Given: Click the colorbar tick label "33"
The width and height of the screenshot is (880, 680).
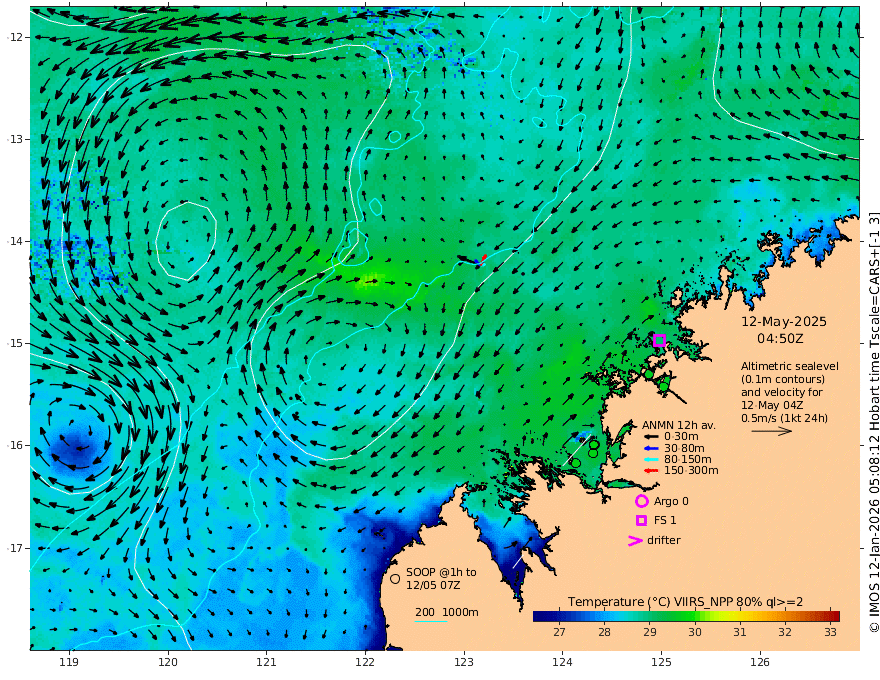Looking at the screenshot, I should coord(831,632).
